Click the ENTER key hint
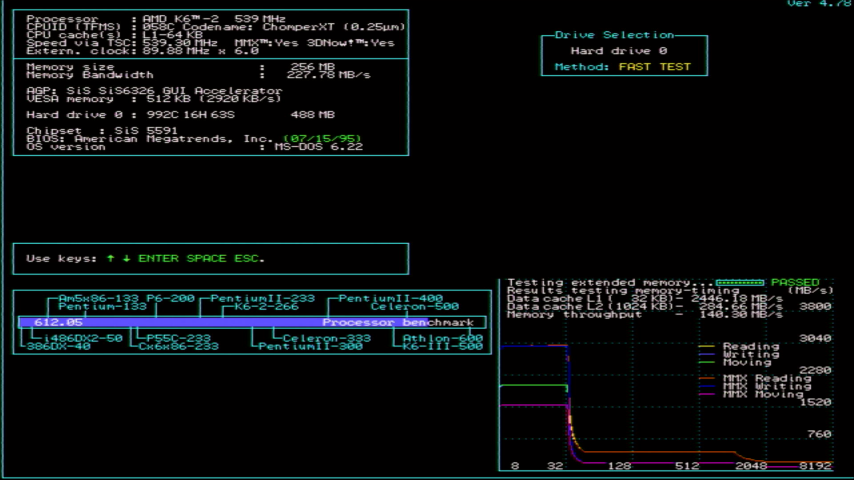 [x=158, y=258]
